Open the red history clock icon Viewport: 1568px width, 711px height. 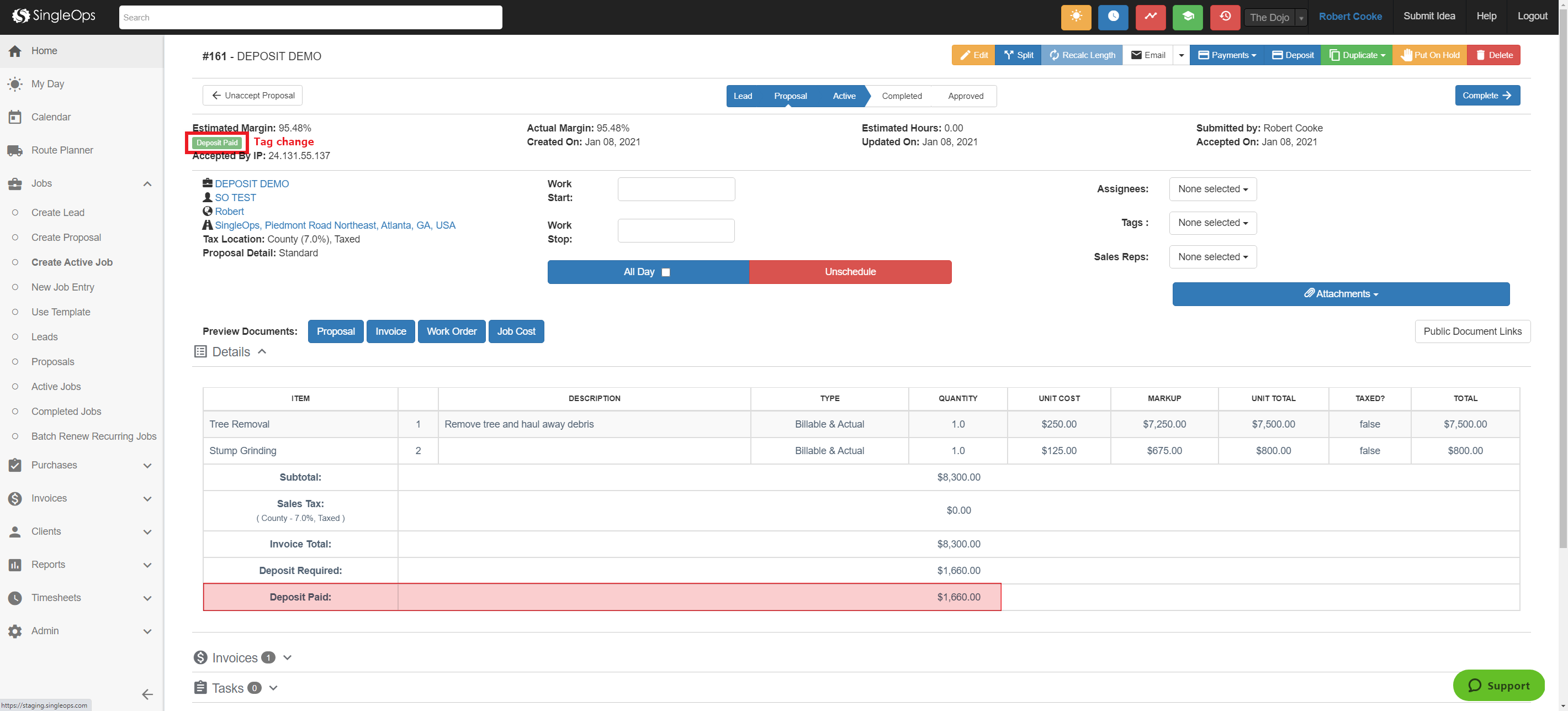[1225, 17]
